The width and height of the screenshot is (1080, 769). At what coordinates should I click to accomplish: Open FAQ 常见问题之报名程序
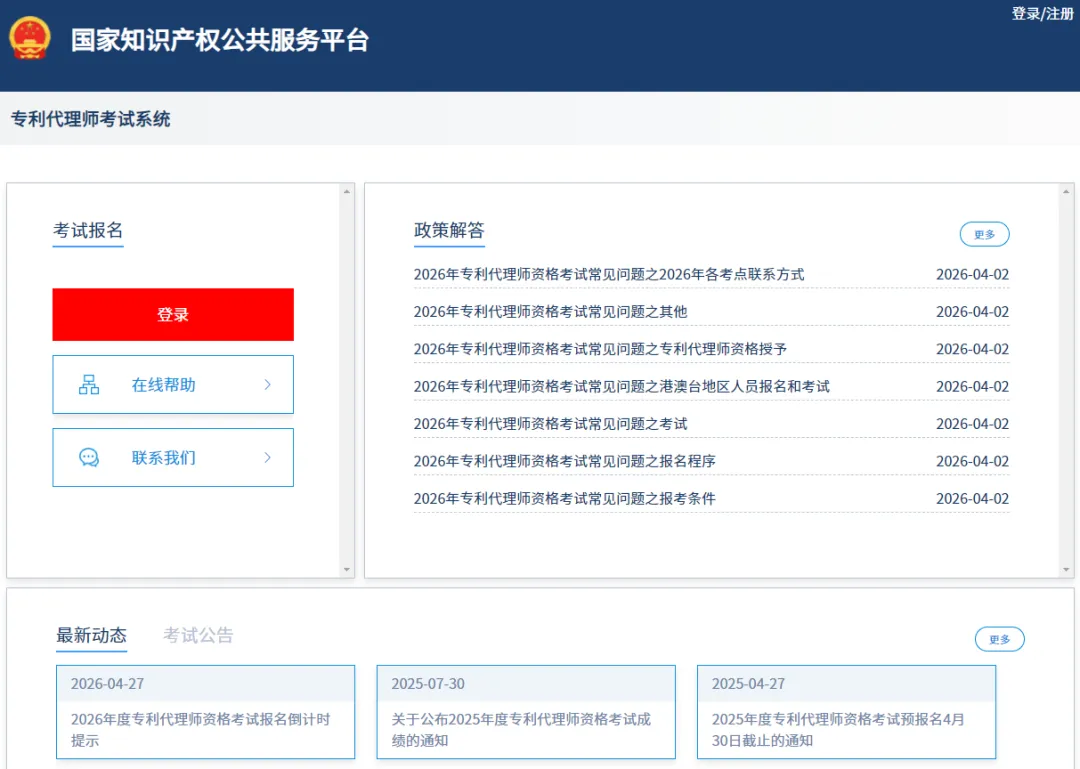point(564,460)
